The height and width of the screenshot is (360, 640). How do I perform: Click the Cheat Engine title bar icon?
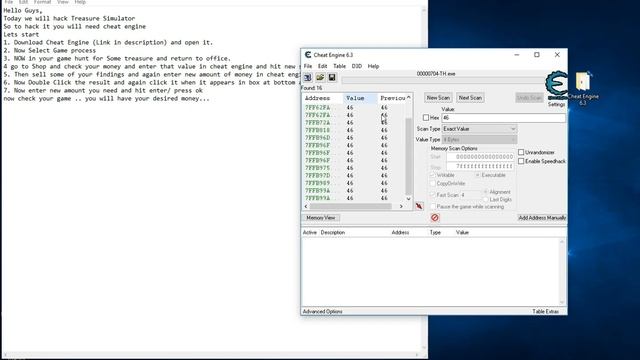[x=308, y=55]
